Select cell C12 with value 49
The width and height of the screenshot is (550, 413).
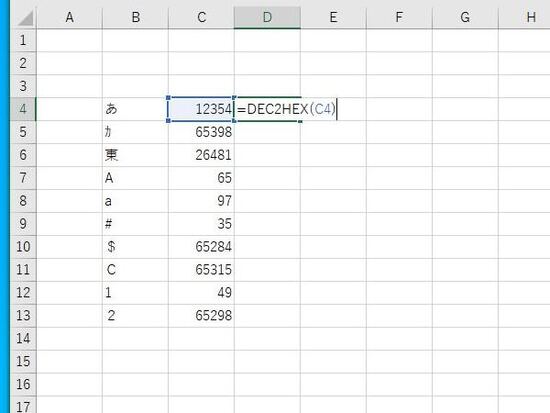[x=201, y=293]
